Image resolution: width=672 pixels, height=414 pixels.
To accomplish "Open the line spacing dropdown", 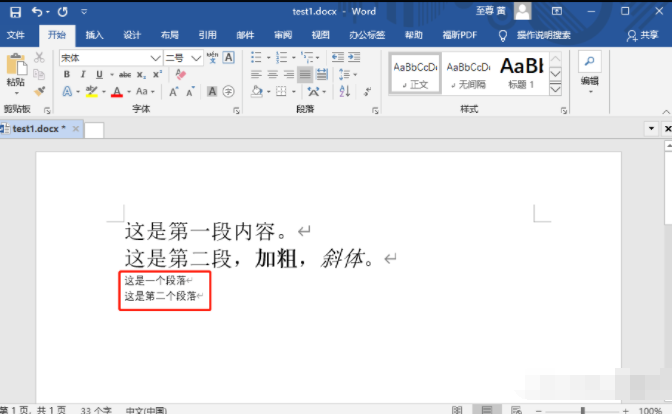I will pos(348,75).
